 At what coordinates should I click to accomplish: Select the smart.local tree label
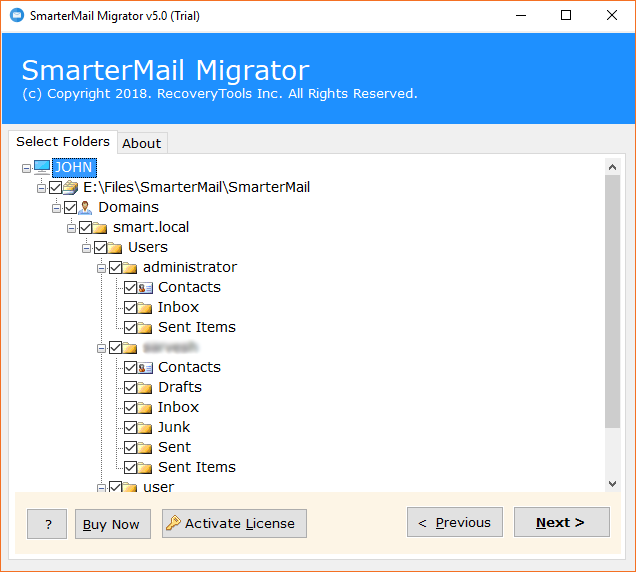tap(151, 228)
